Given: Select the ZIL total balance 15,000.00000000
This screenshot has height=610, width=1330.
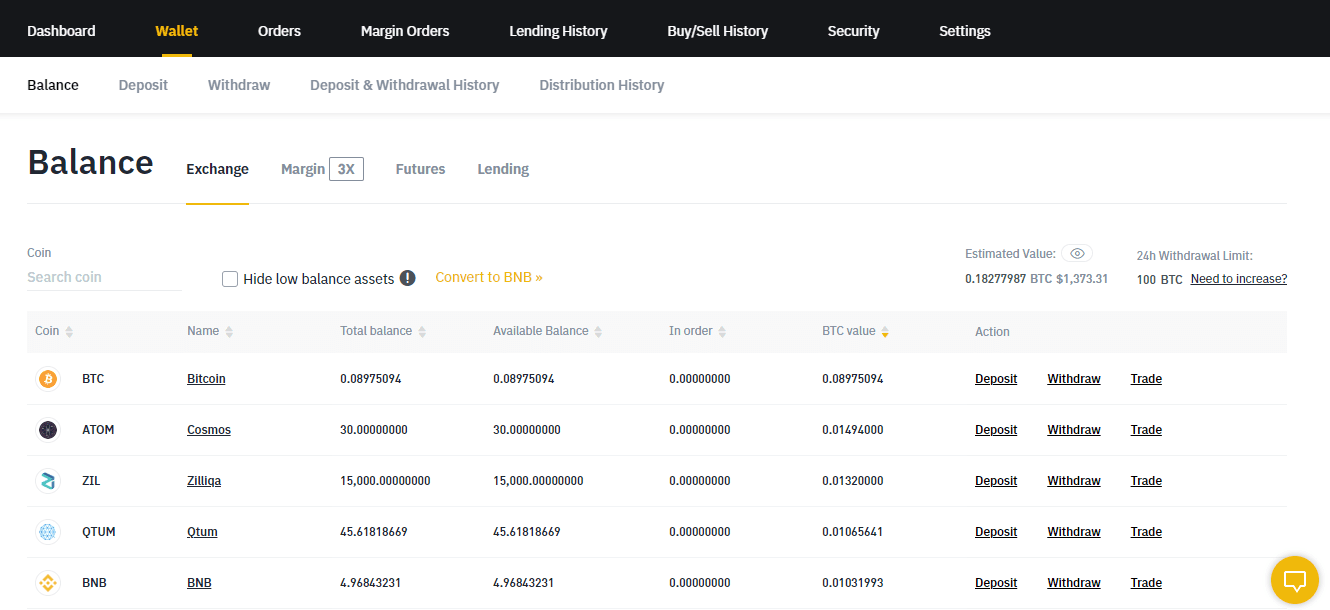Looking at the screenshot, I should click(385, 481).
